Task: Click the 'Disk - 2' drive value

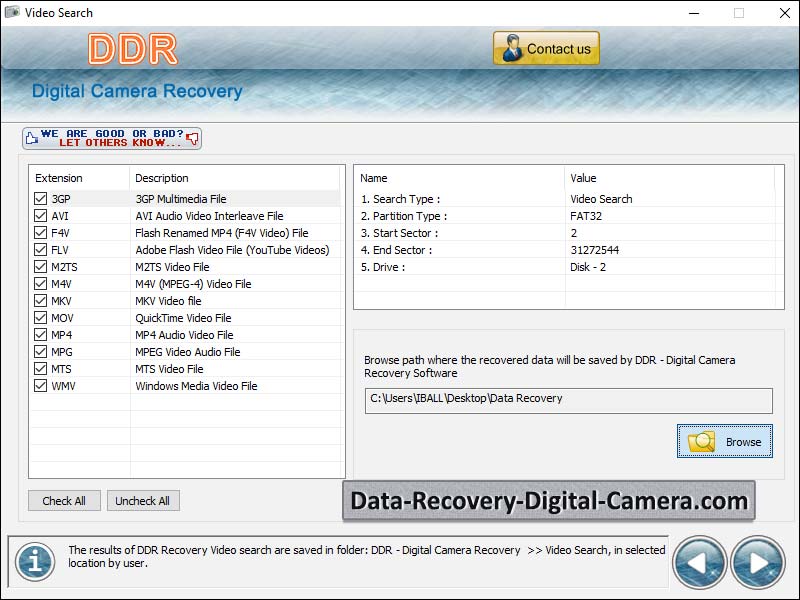Action: click(588, 267)
